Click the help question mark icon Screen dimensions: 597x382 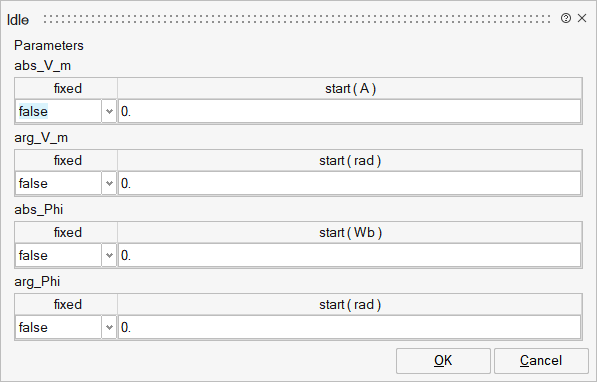click(x=566, y=18)
